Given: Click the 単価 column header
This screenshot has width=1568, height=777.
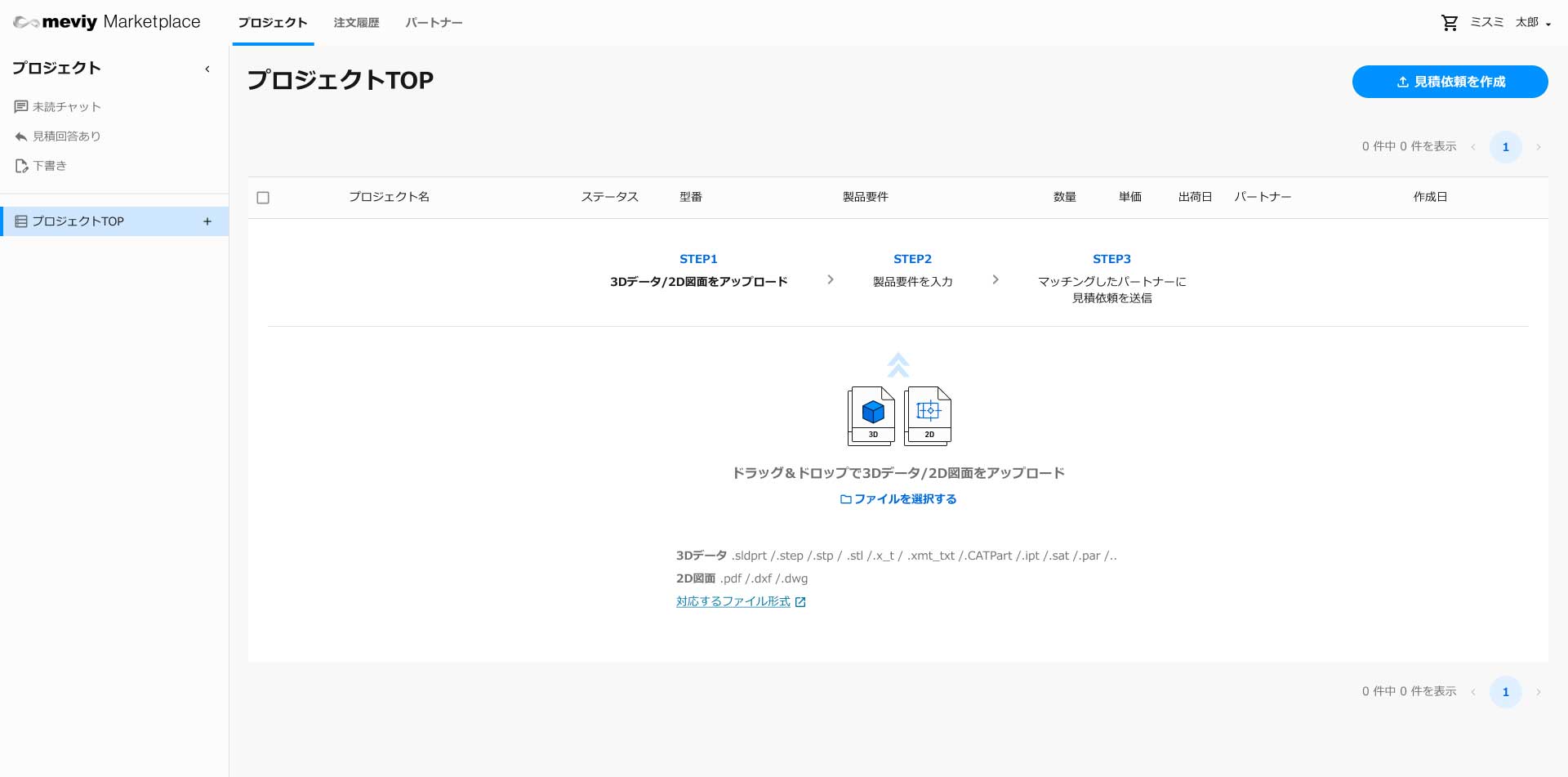Looking at the screenshot, I should (x=1130, y=197).
